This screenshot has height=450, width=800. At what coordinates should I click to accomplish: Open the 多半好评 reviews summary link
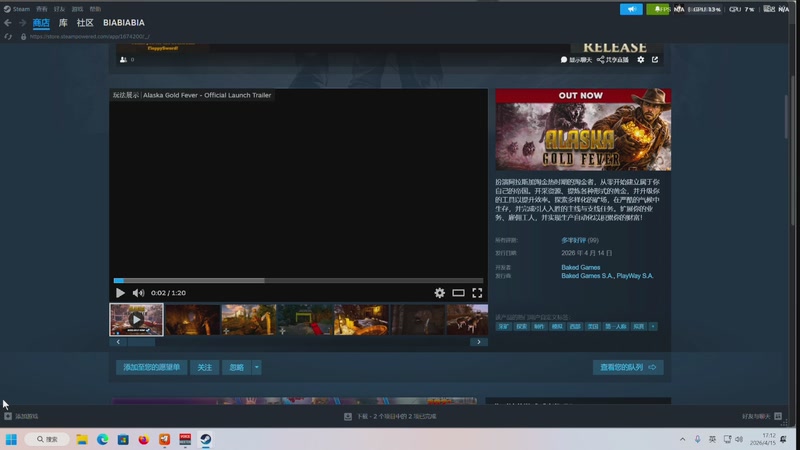click(x=573, y=240)
